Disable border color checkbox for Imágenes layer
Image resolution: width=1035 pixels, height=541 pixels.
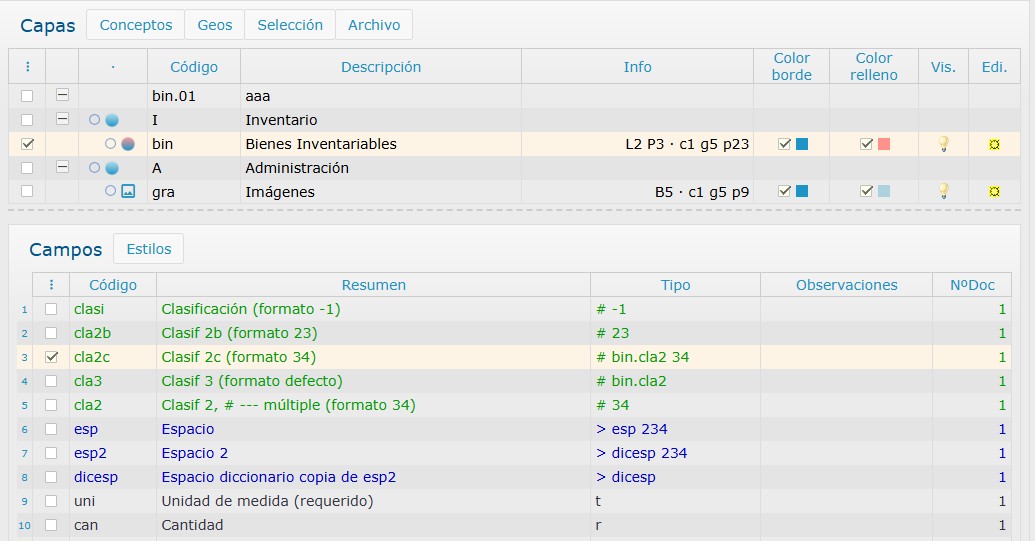(785, 191)
